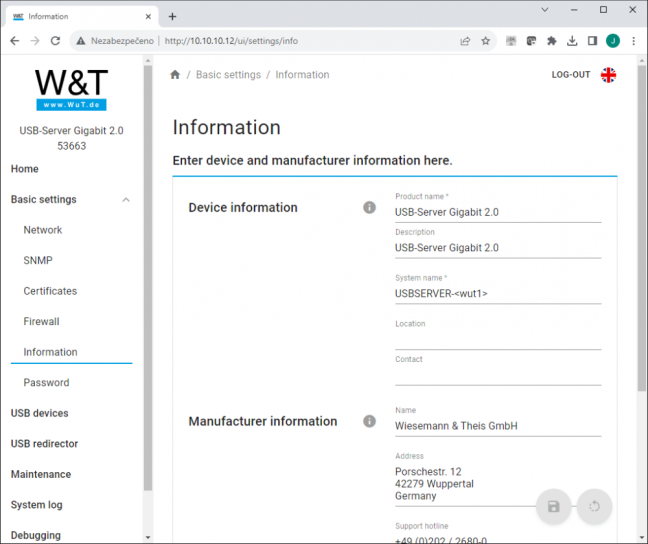The image size is (648, 544).
Task: Open Home in sidebar
Action: (25, 169)
